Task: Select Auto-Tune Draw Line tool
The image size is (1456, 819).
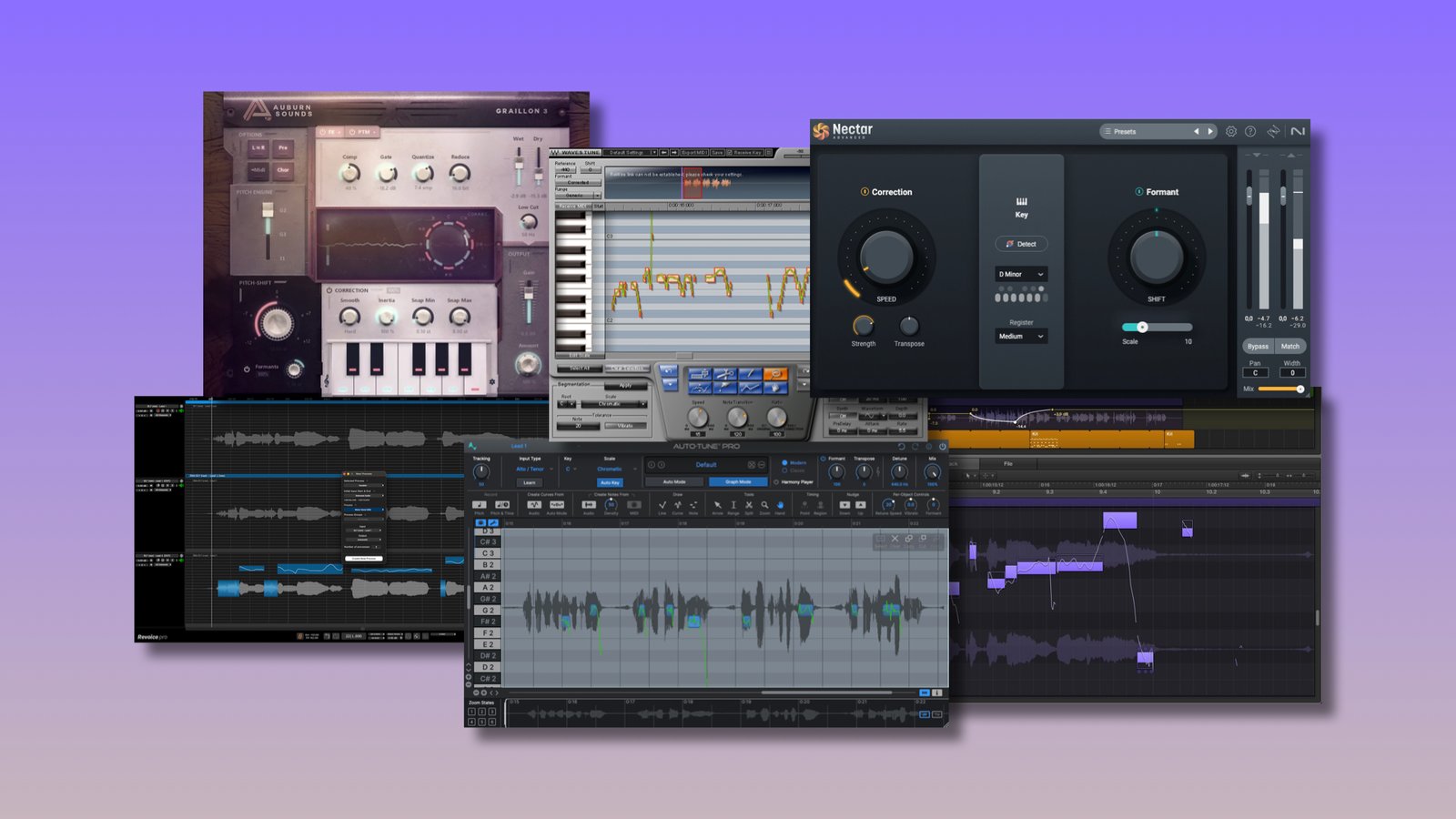Action: tap(662, 505)
